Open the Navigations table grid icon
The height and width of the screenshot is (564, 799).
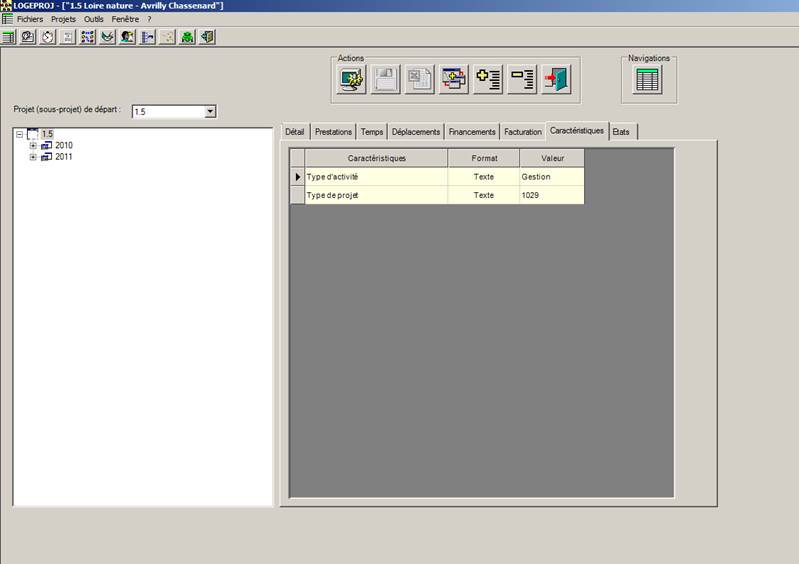(x=648, y=80)
